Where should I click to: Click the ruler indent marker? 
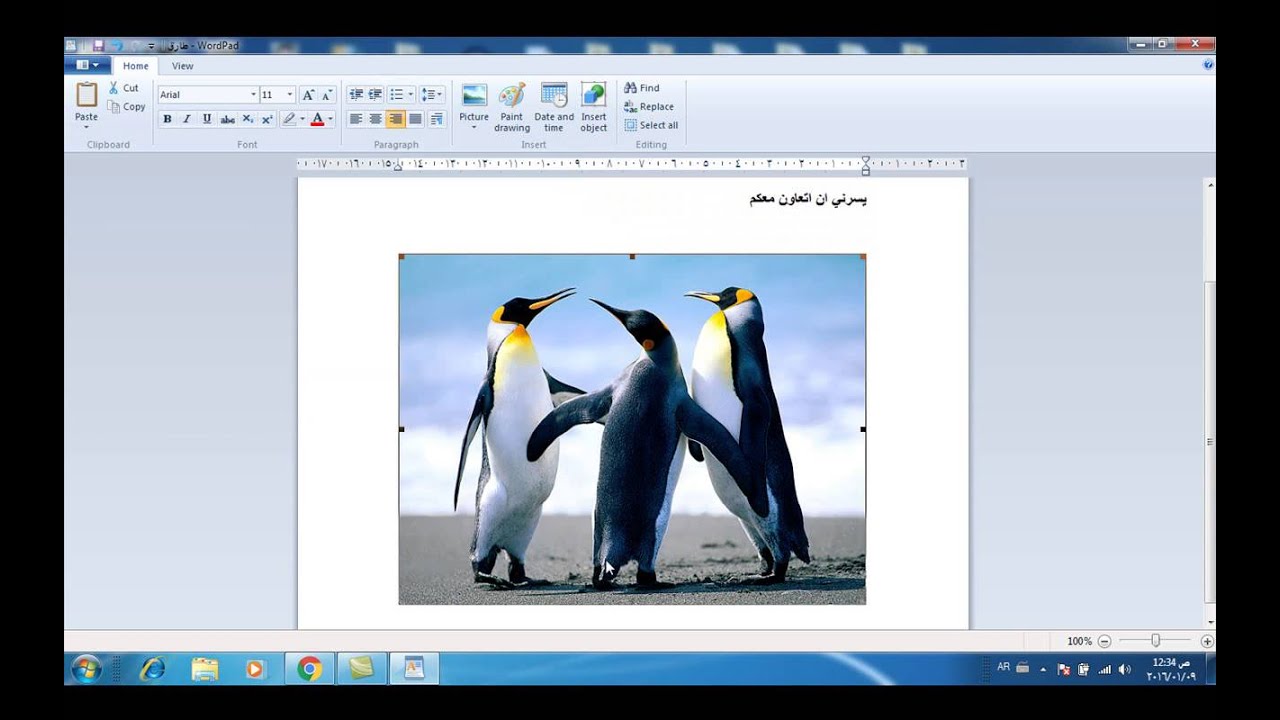866,165
